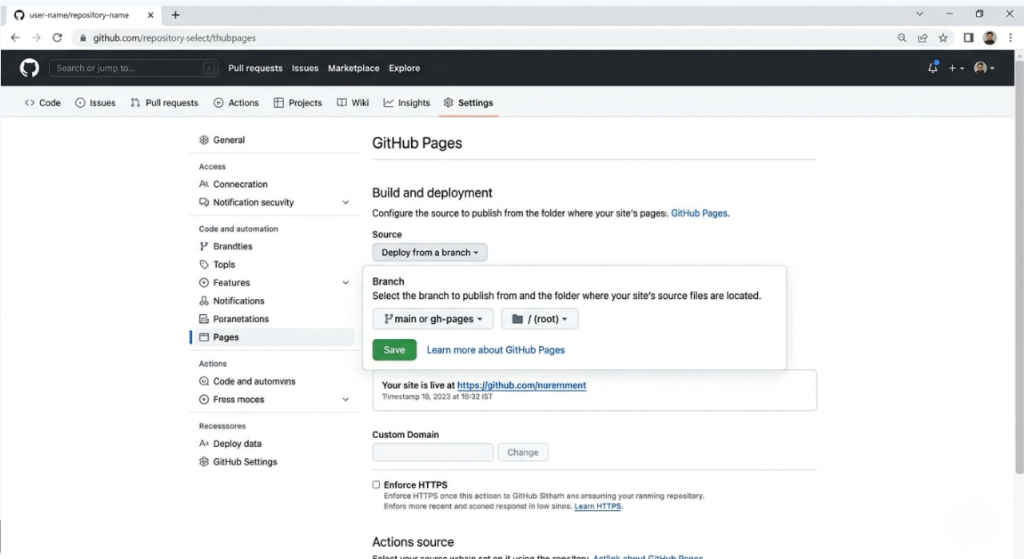Open Explore in the header
This screenshot has width=1024, height=559.
404,68
